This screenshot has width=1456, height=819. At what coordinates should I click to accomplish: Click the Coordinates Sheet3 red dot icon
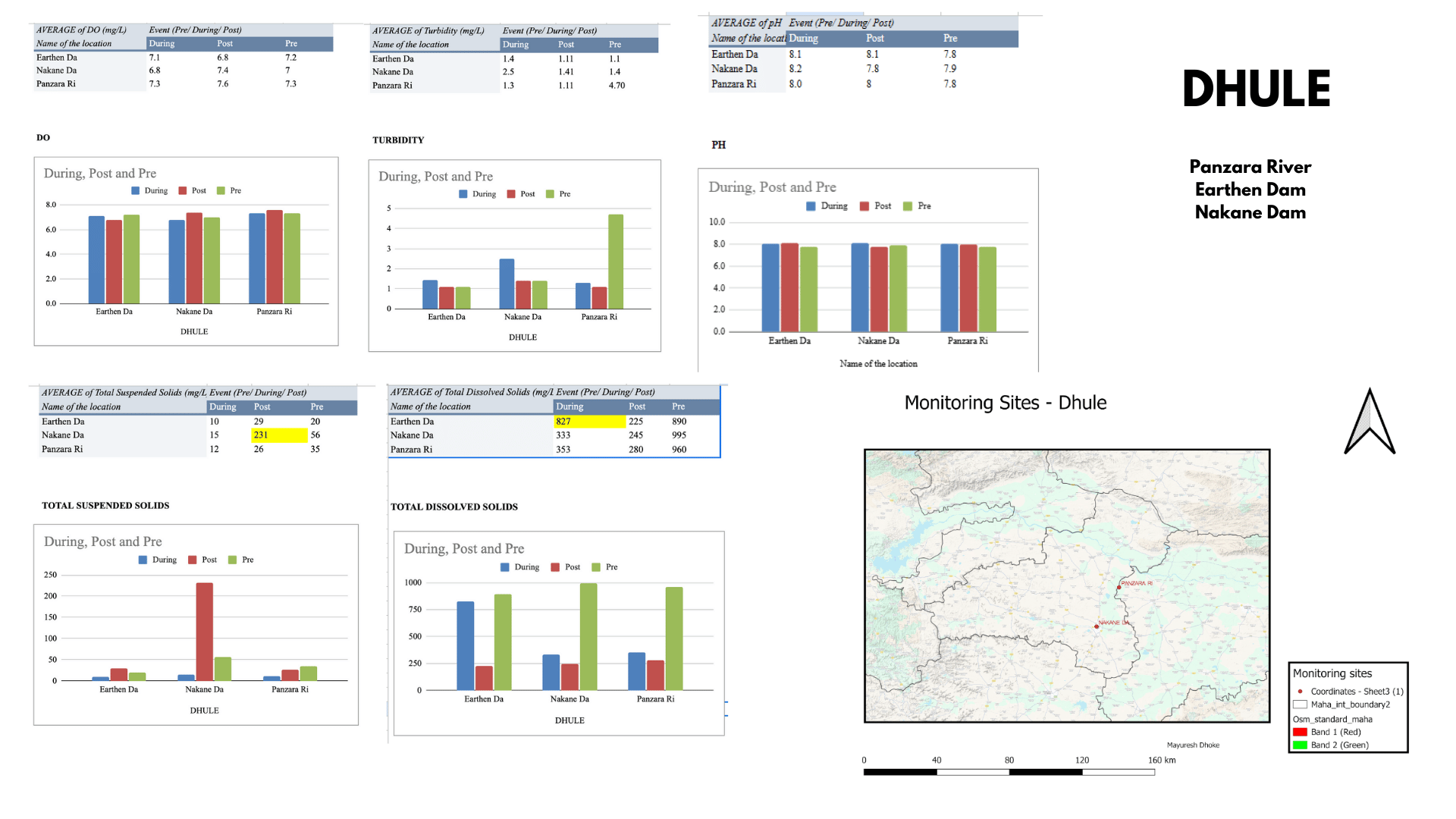click(x=1300, y=688)
